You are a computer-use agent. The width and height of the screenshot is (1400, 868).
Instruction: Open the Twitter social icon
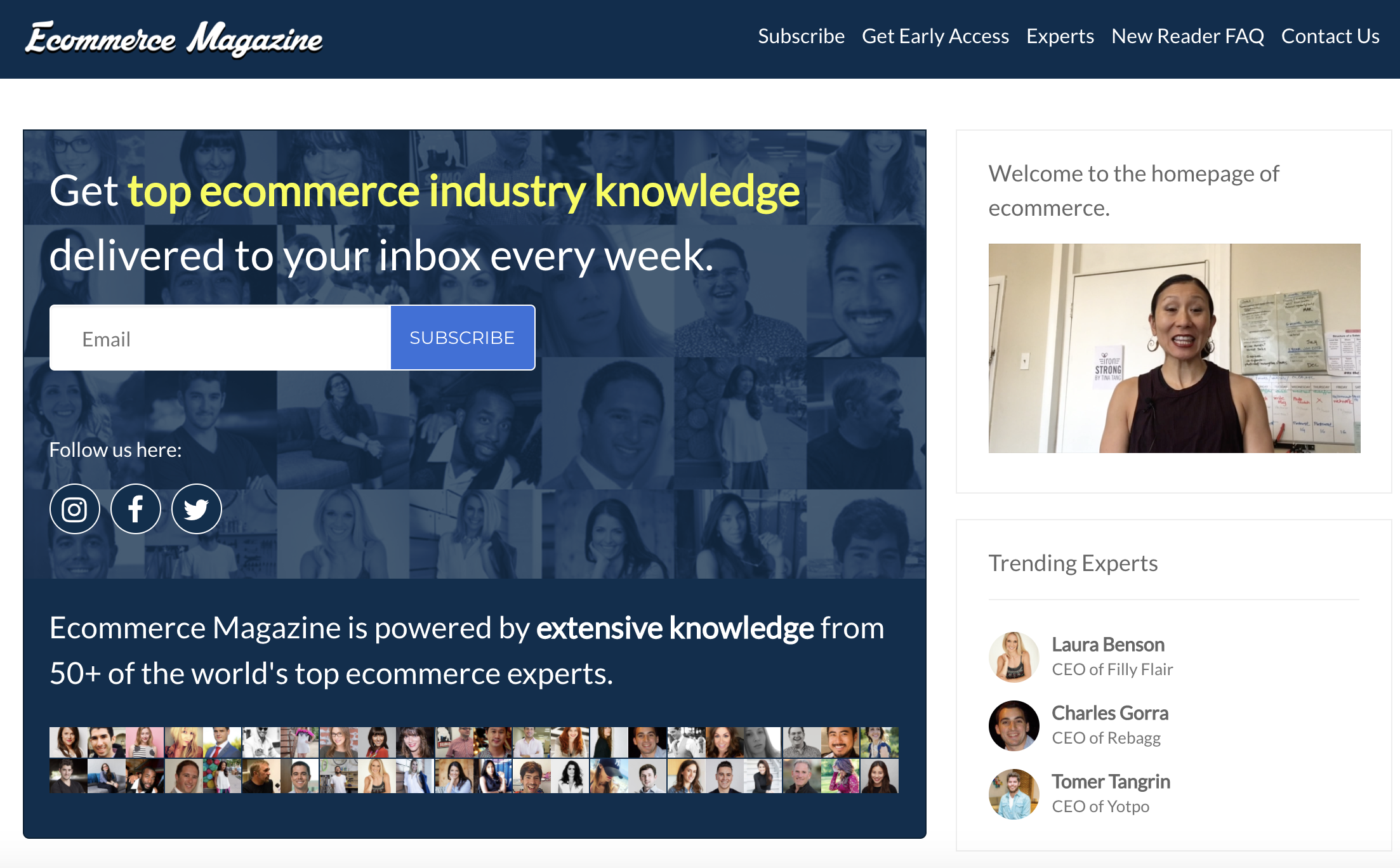tap(196, 508)
